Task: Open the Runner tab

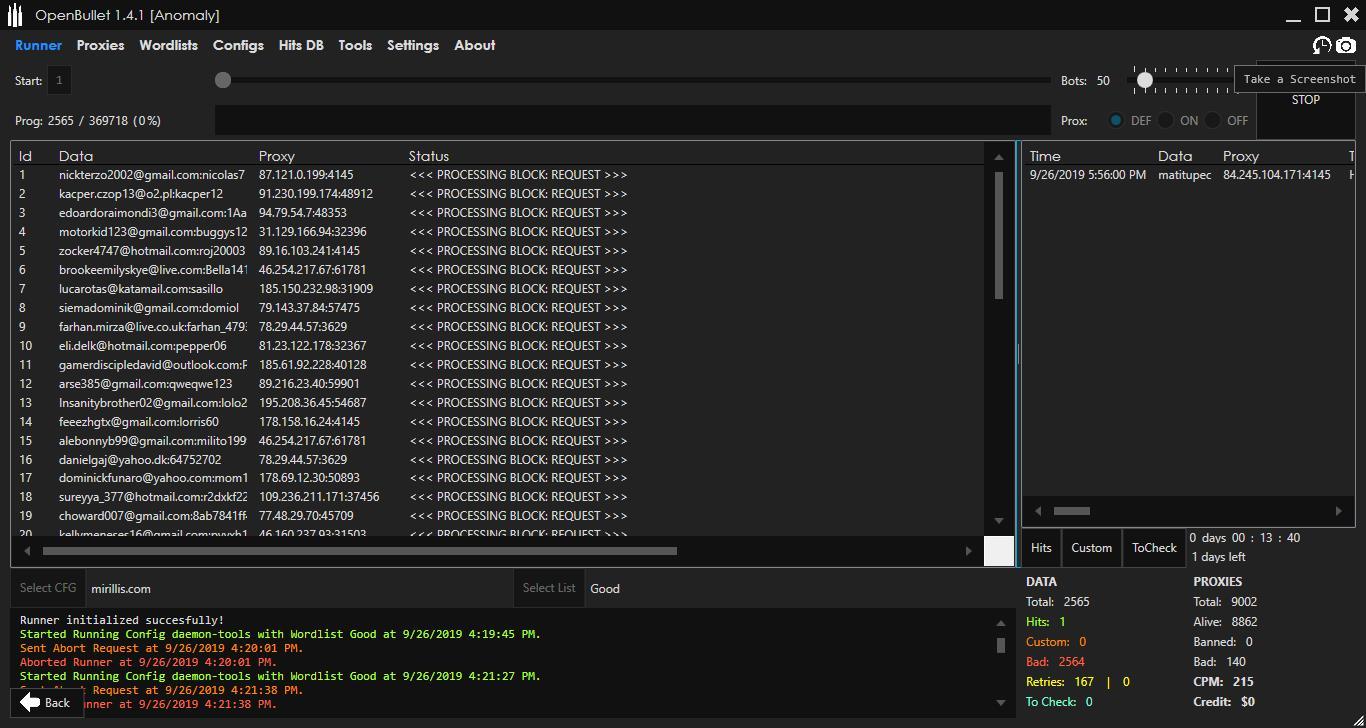Action: 38,45
